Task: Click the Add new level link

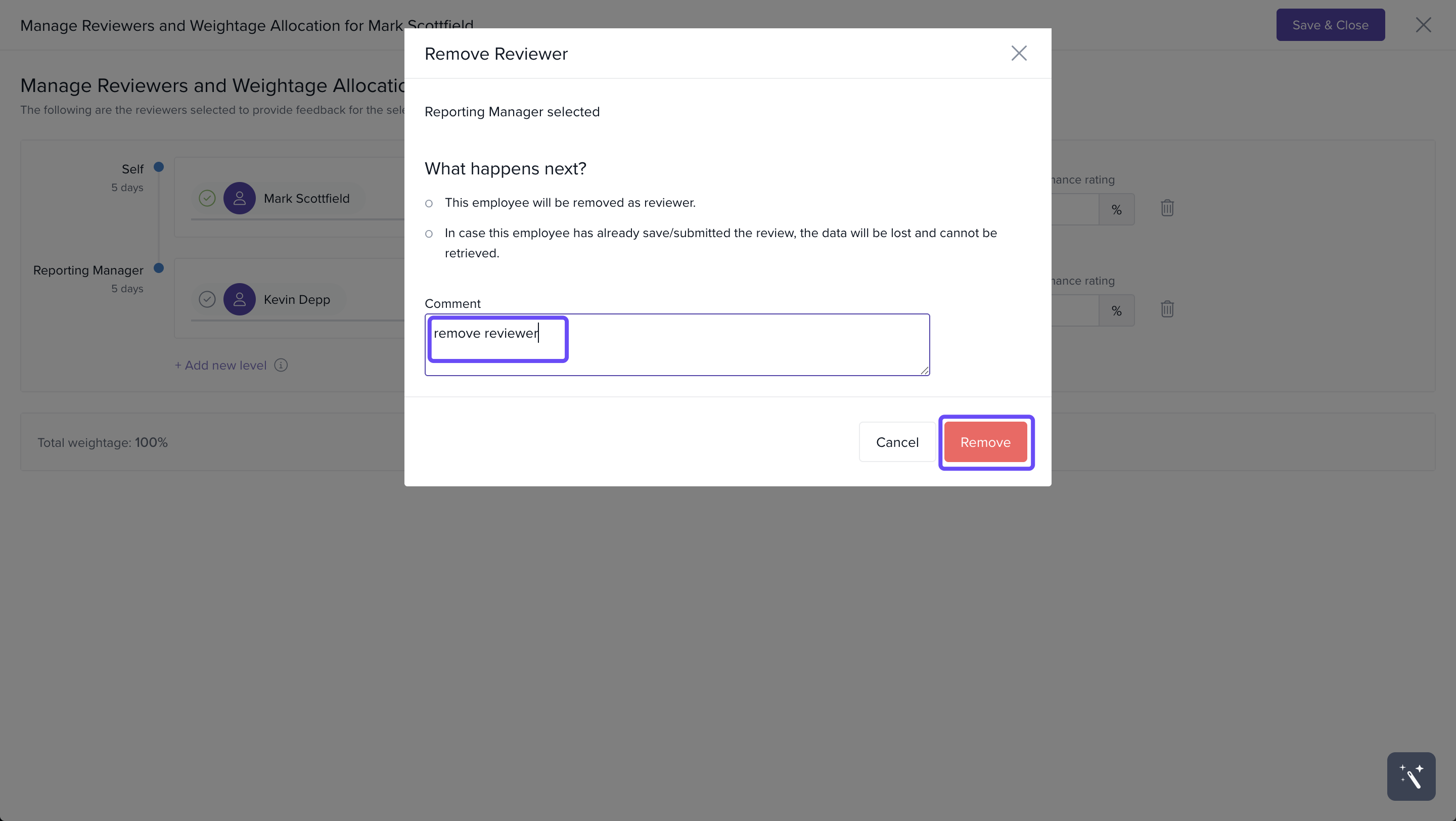Action: click(x=220, y=365)
